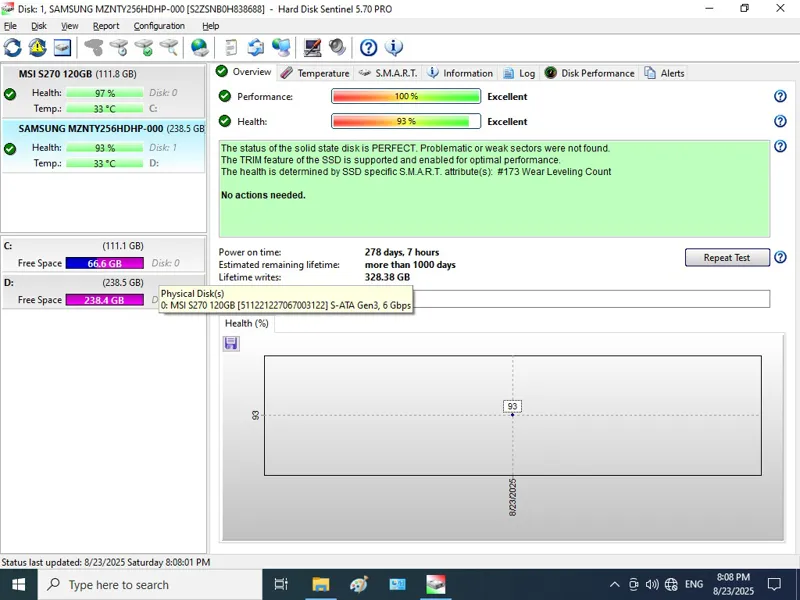Open the Configuration menu
Viewport: 800px width, 600px height.
[x=159, y=26]
